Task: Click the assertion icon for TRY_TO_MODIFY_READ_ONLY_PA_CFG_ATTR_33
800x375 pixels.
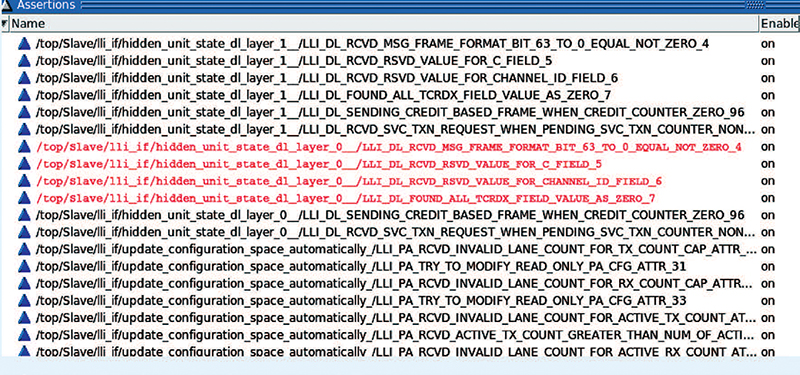Action: tap(23, 301)
